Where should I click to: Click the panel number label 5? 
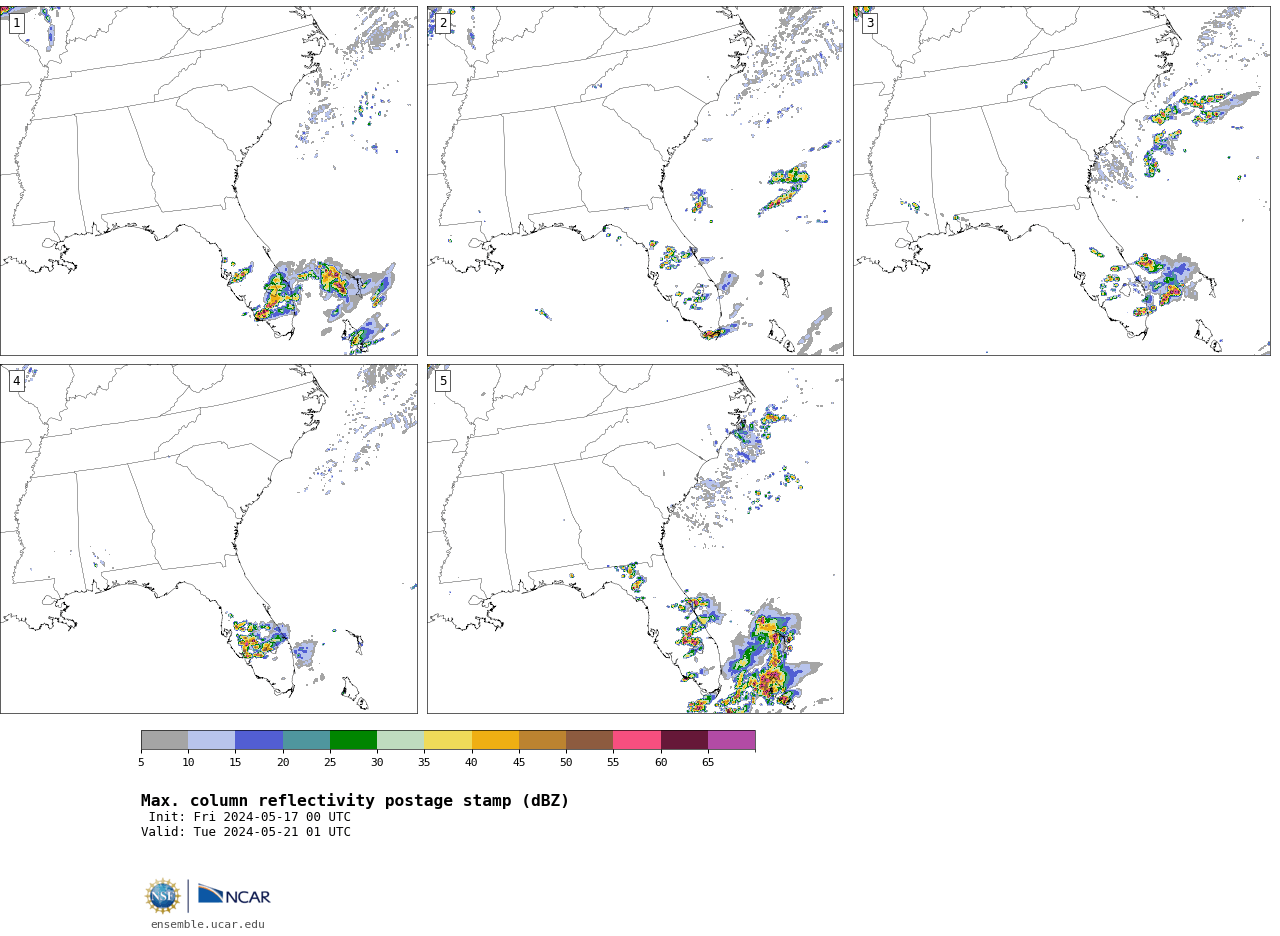443,381
